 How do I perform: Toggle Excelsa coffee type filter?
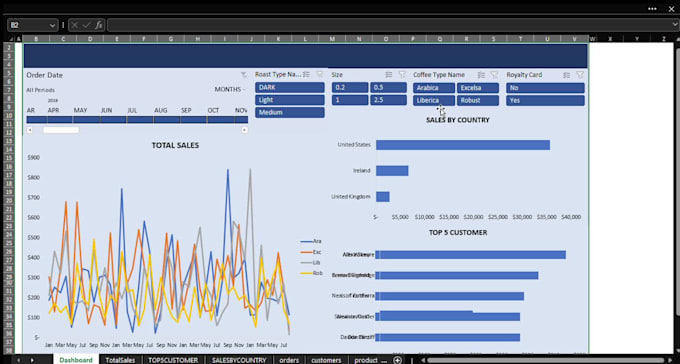(x=477, y=88)
